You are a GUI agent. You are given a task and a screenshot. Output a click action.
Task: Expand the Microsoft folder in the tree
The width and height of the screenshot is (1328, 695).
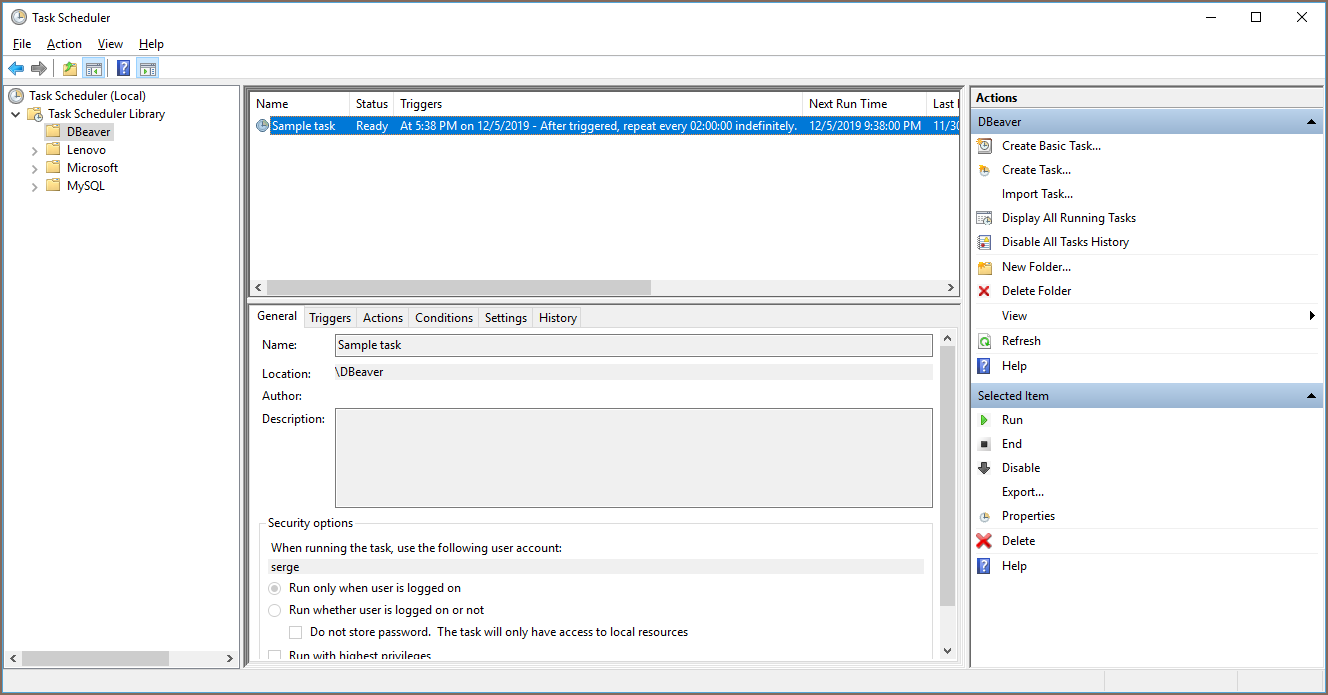click(x=35, y=168)
